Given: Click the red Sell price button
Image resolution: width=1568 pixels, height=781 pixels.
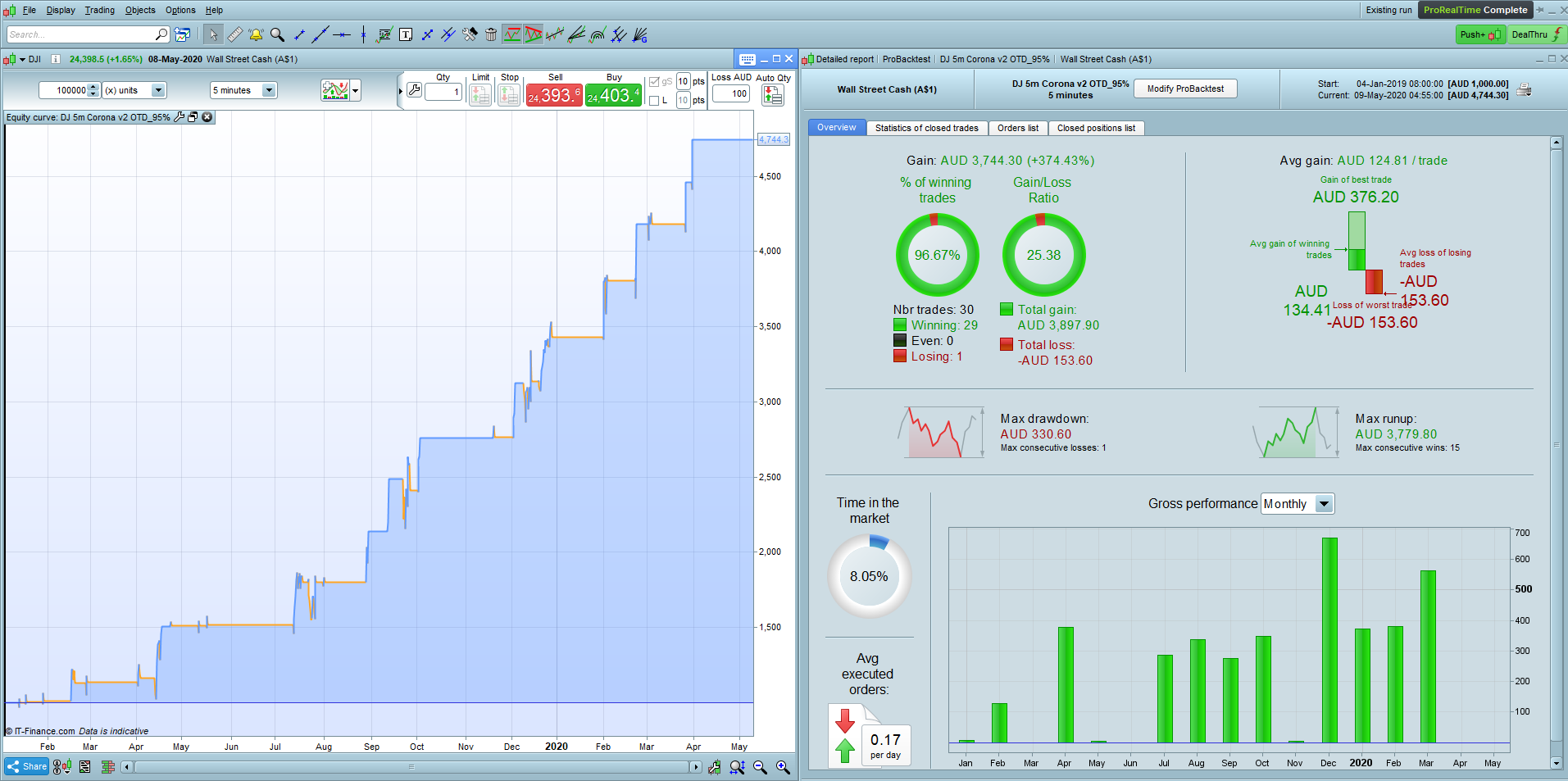Looking at the screenshot, I should click(x=554, y=95).
